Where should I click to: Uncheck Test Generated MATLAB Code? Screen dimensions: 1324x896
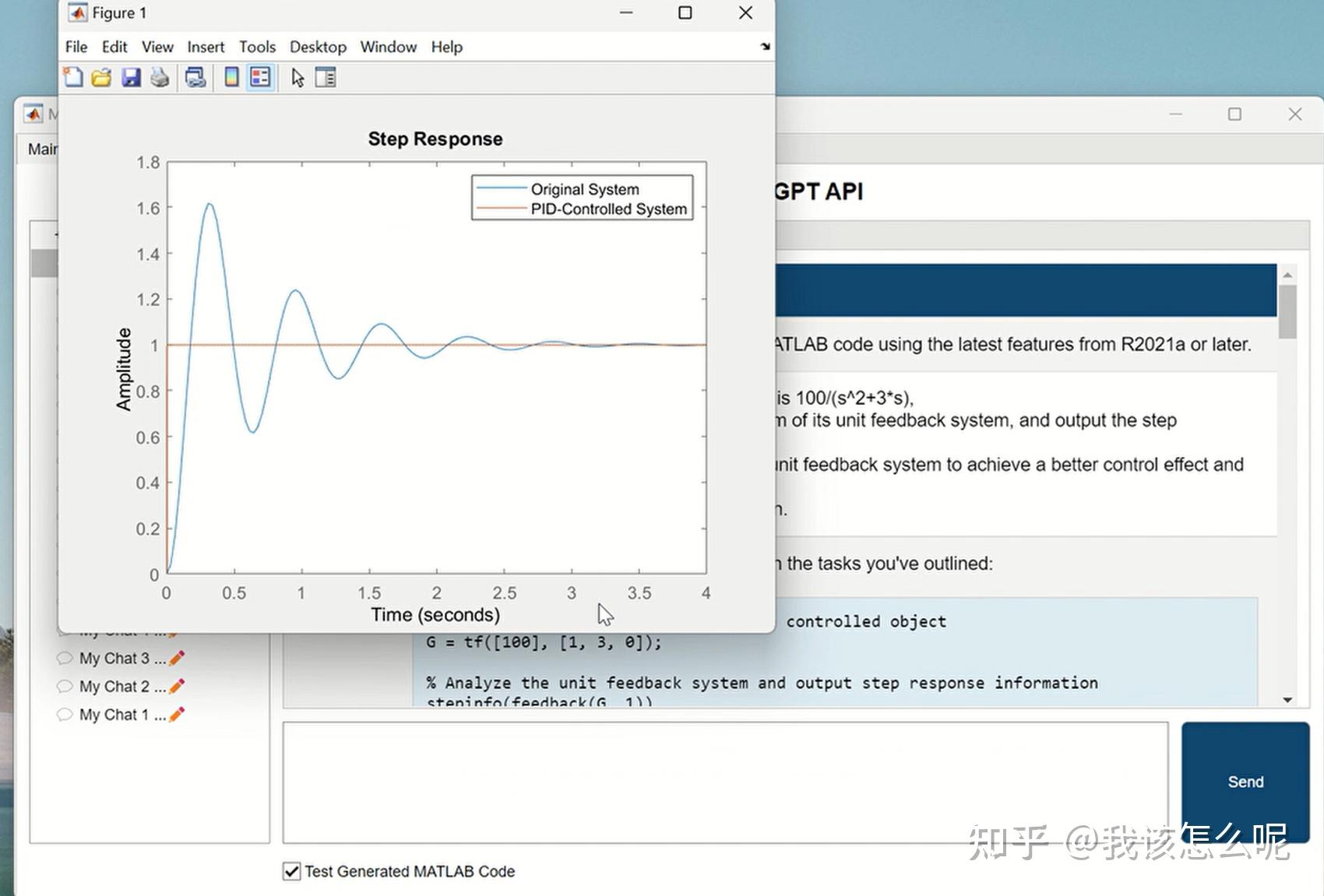(291, 872)
